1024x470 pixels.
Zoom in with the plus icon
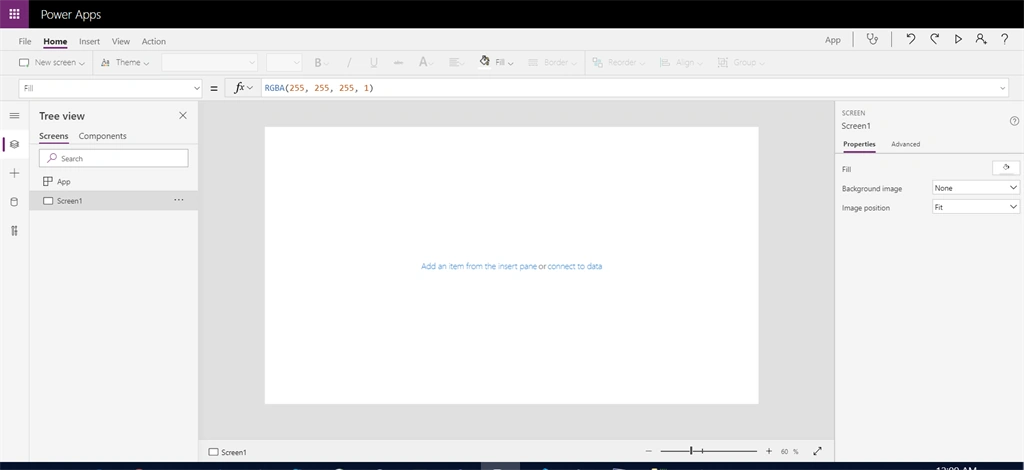(769, 451)
